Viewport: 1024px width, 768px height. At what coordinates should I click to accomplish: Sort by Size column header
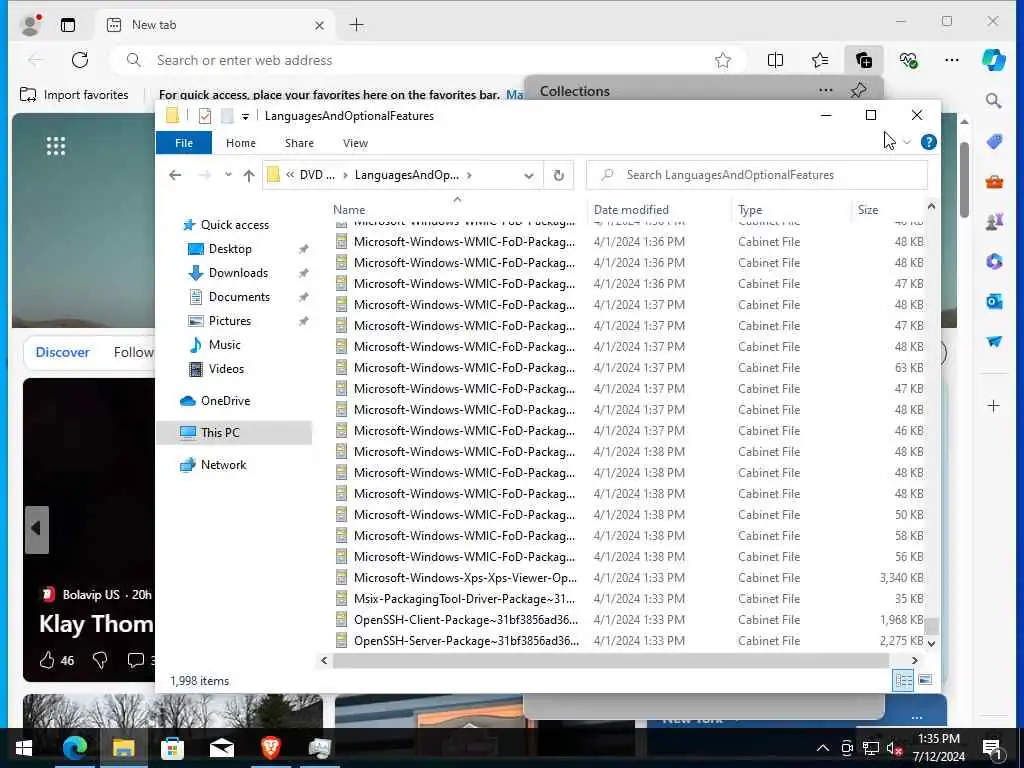tap(867, 210)
